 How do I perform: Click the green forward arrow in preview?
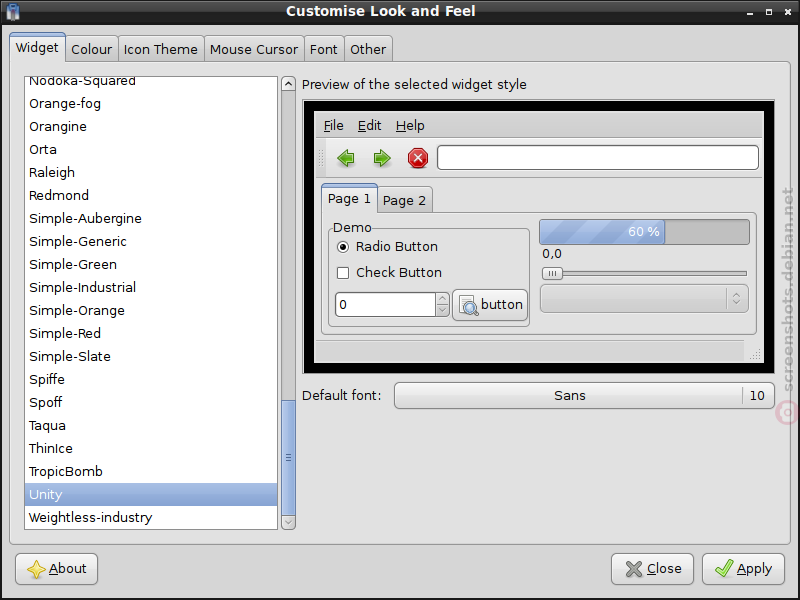point(382,158)
